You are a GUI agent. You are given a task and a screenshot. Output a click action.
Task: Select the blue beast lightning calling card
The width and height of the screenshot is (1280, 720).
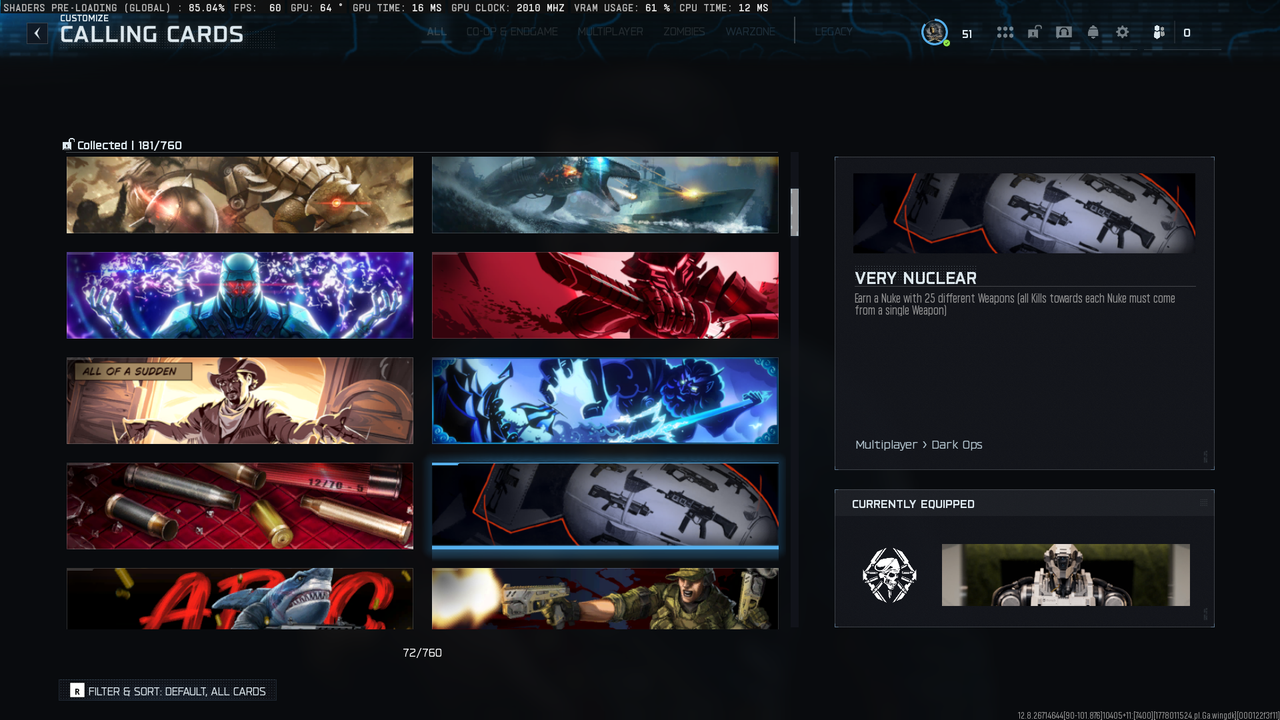pos(605,400)
